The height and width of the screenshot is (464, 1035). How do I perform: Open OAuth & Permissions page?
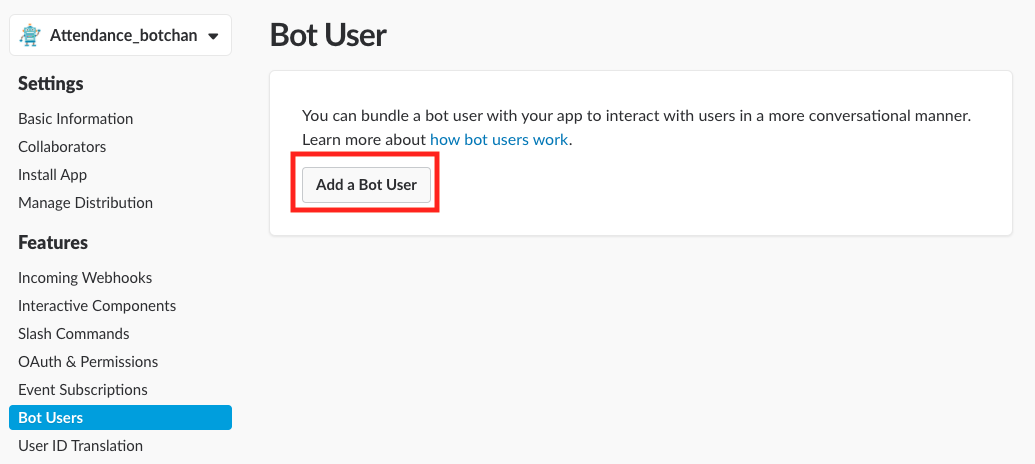[x=88, y=362]
